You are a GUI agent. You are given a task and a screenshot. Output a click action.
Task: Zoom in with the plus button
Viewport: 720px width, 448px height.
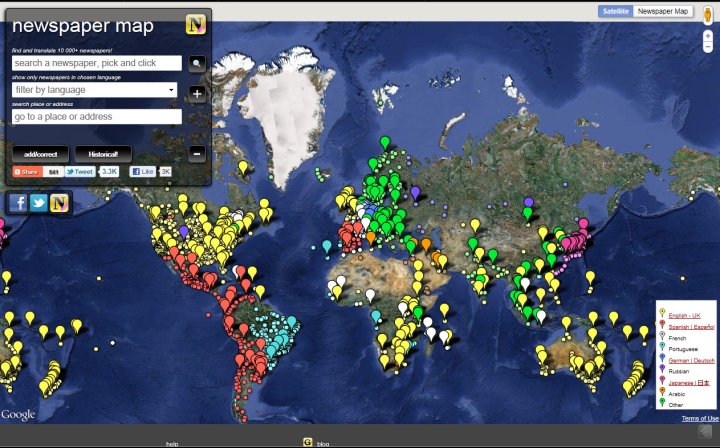click(x=197, y=94)
